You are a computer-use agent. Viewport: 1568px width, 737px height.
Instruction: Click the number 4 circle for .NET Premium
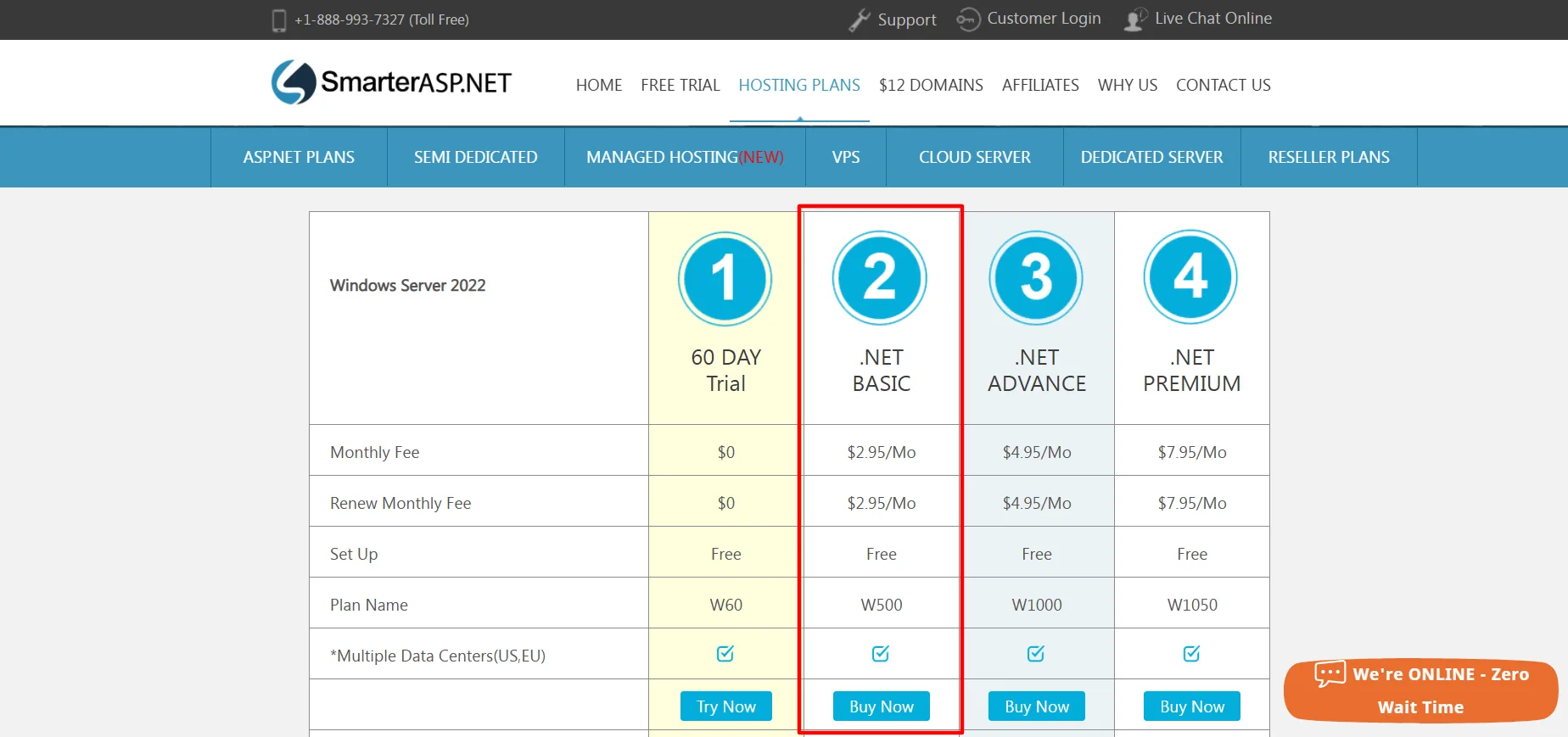pyautogui.click(x=1190, y=276)
